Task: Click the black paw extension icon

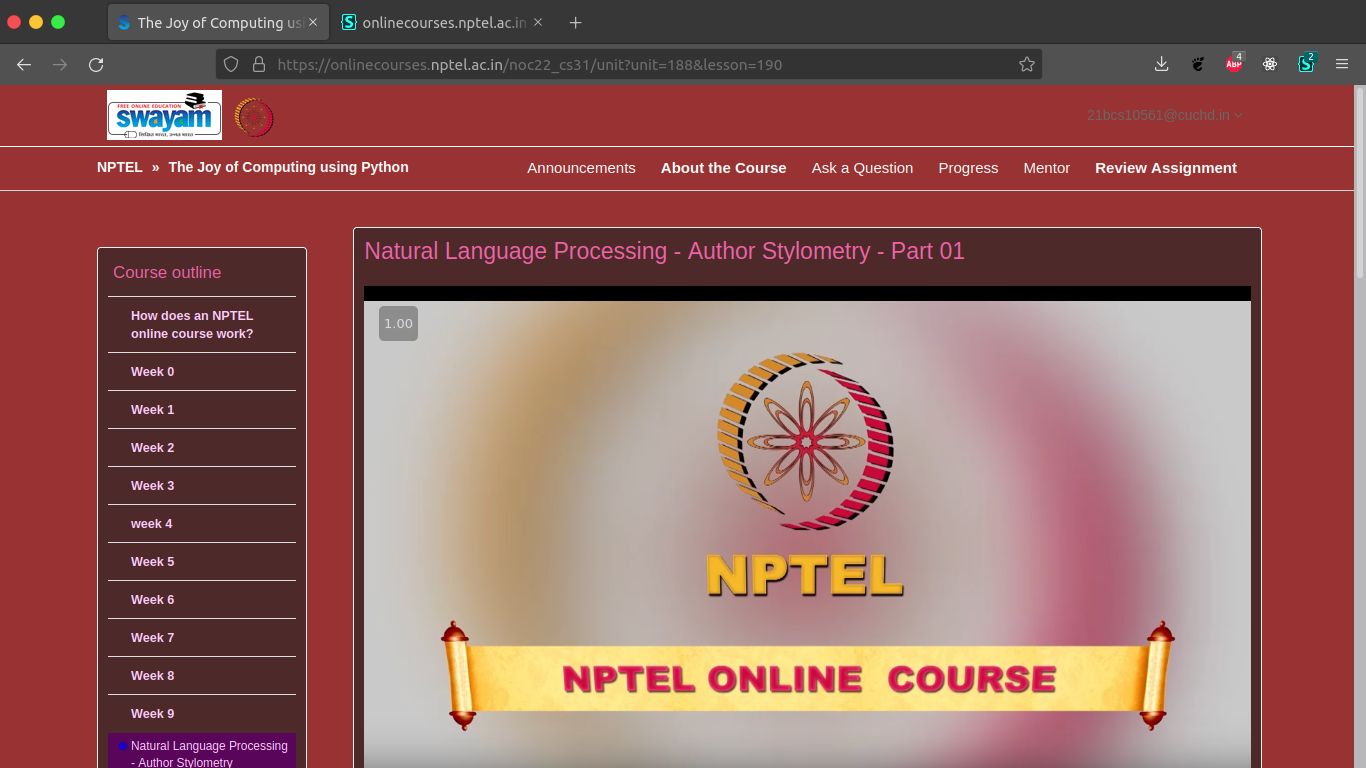Action: click(1198, 64)
